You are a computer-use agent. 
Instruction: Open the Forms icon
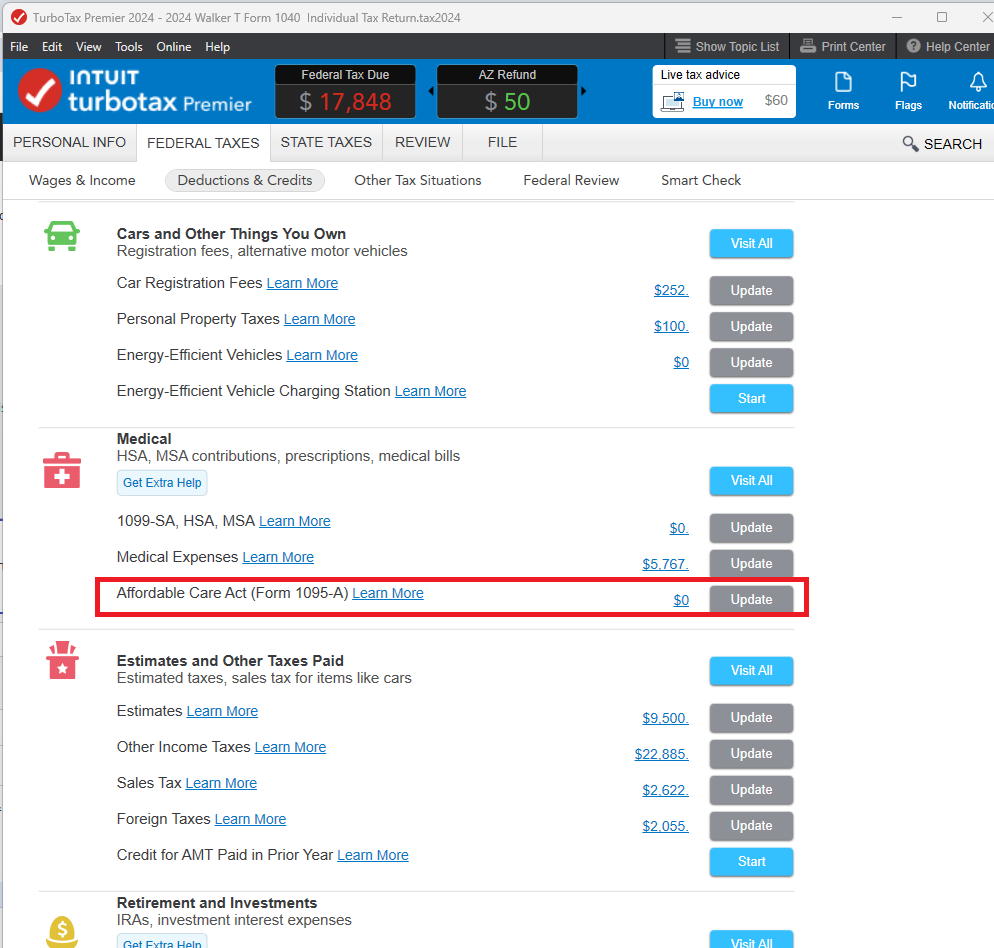(x=843, y=91)
